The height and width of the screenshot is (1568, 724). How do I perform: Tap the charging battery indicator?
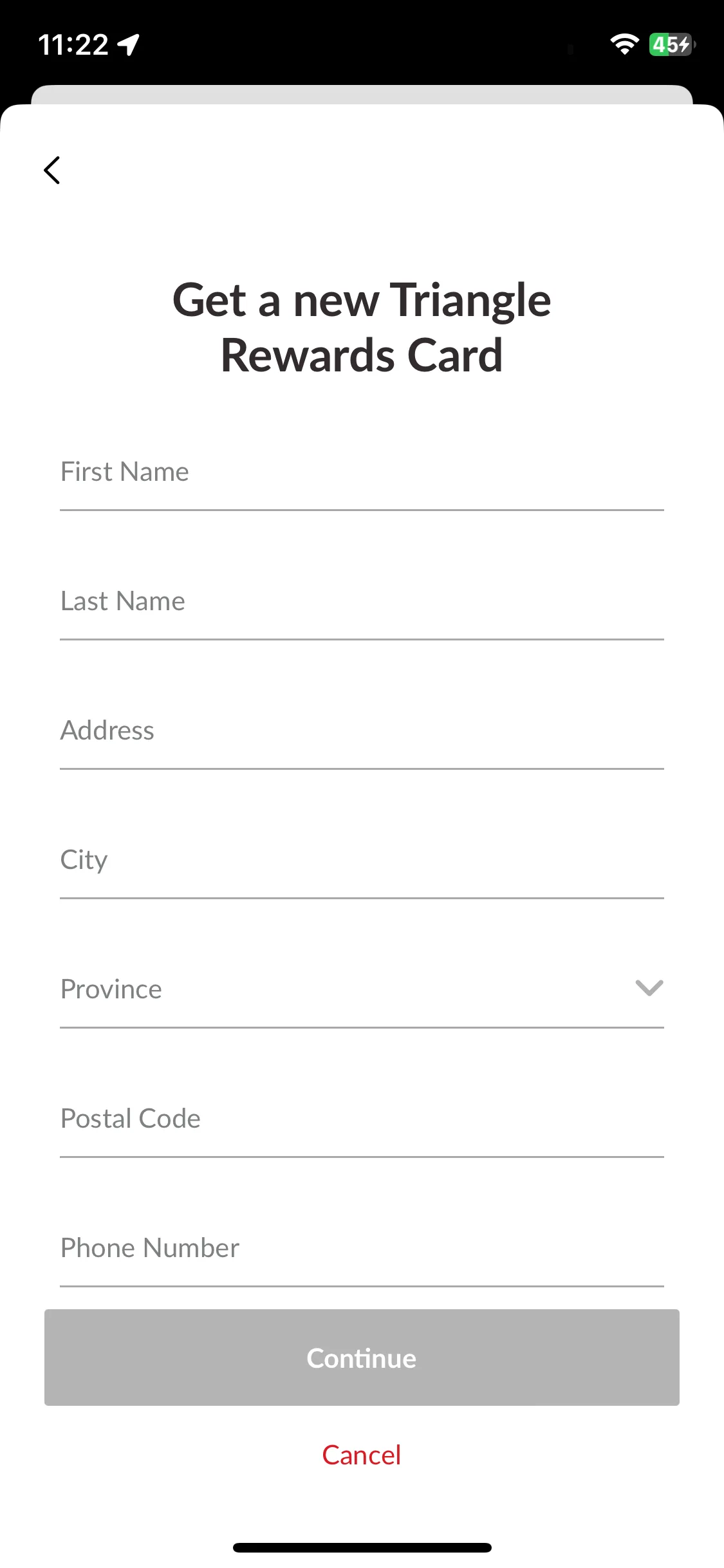tap(672, 44)
